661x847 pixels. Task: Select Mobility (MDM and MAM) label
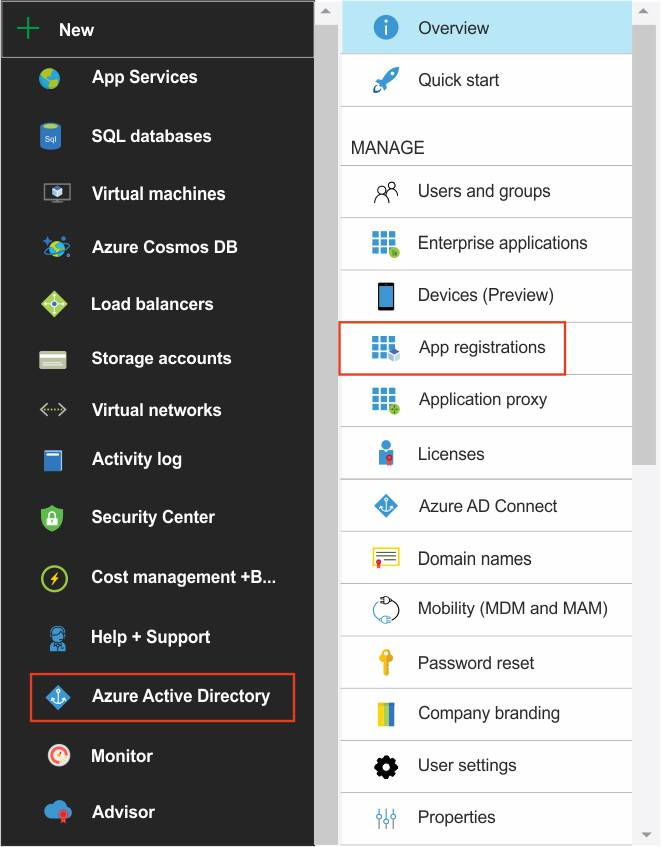[x=512, y=609]
